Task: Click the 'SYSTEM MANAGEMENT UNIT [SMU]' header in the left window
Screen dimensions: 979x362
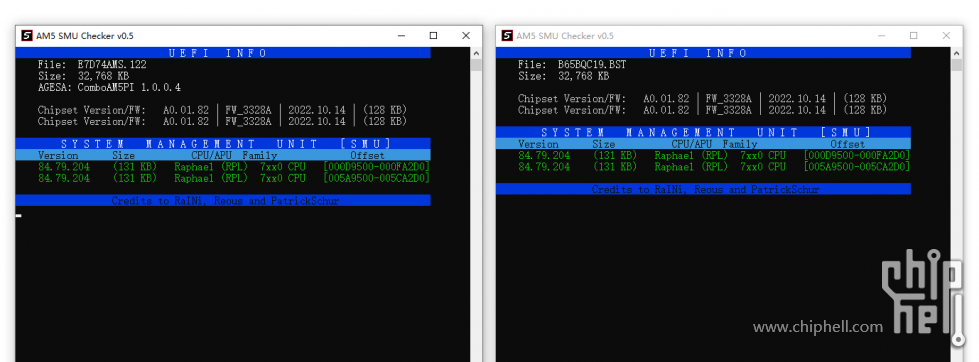Action: 223,144
